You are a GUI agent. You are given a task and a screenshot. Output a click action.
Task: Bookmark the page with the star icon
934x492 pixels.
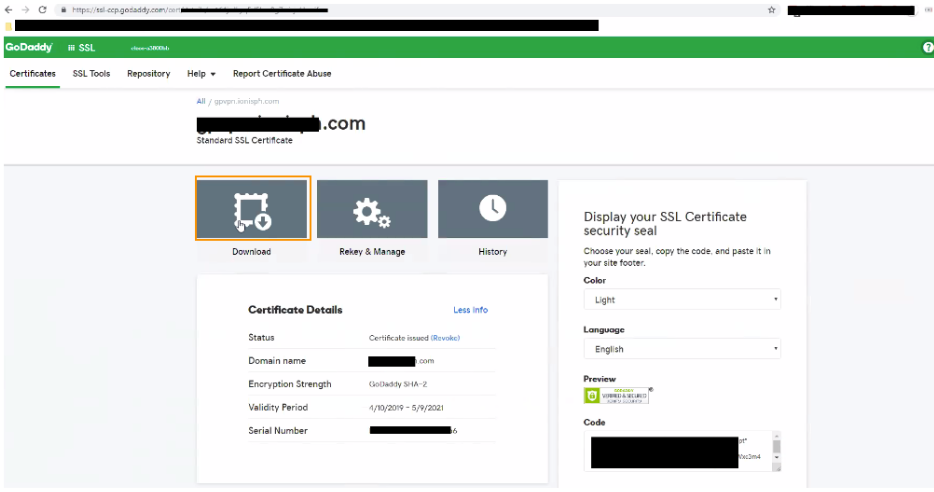(771, 9)
